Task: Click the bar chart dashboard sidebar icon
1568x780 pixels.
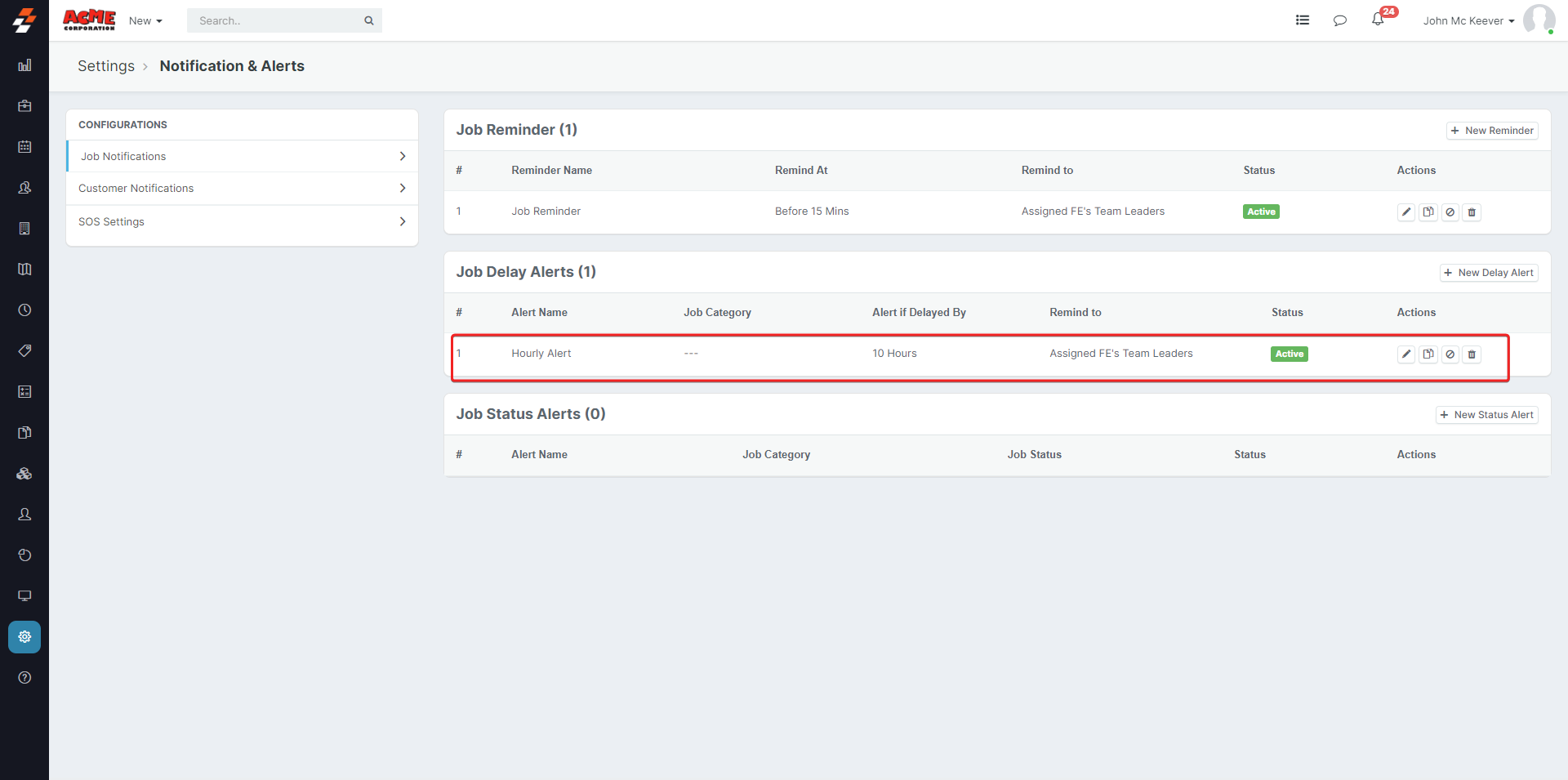Action: click(24, 65)
